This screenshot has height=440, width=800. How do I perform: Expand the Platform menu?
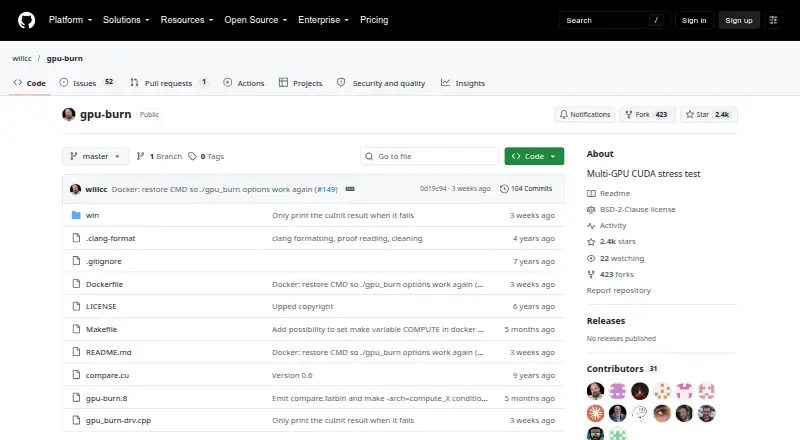(x=70, y=20)
